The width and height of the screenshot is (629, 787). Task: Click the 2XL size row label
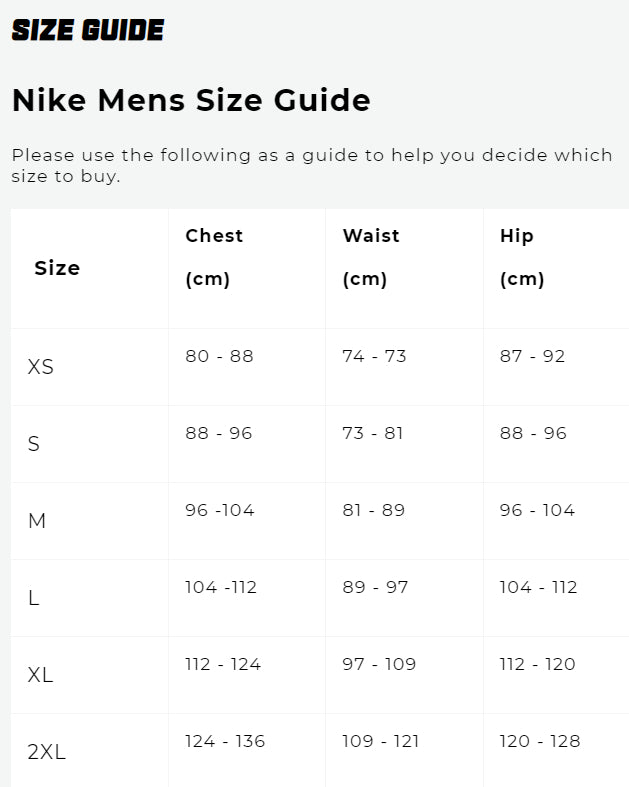47,752
